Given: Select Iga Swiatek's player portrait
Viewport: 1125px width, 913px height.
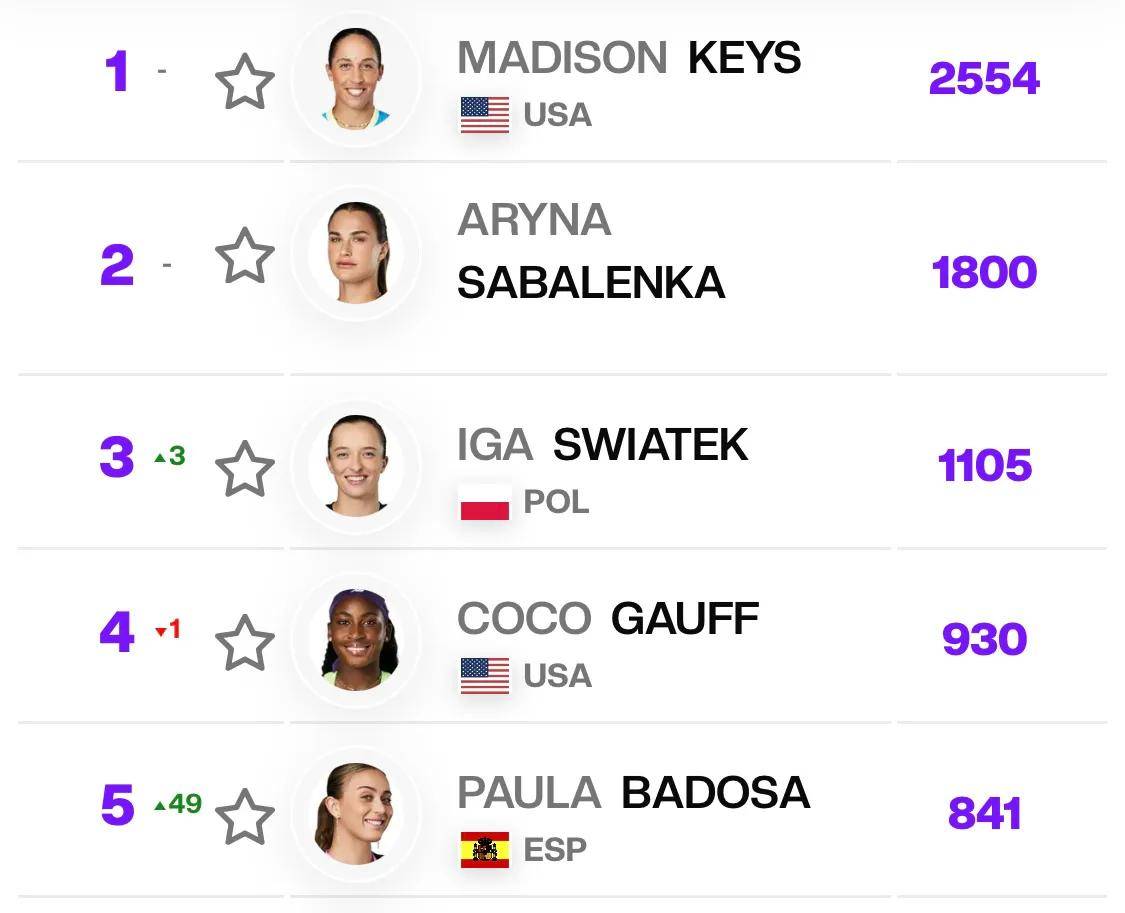Looking at the screenshot, I should 356,466.
